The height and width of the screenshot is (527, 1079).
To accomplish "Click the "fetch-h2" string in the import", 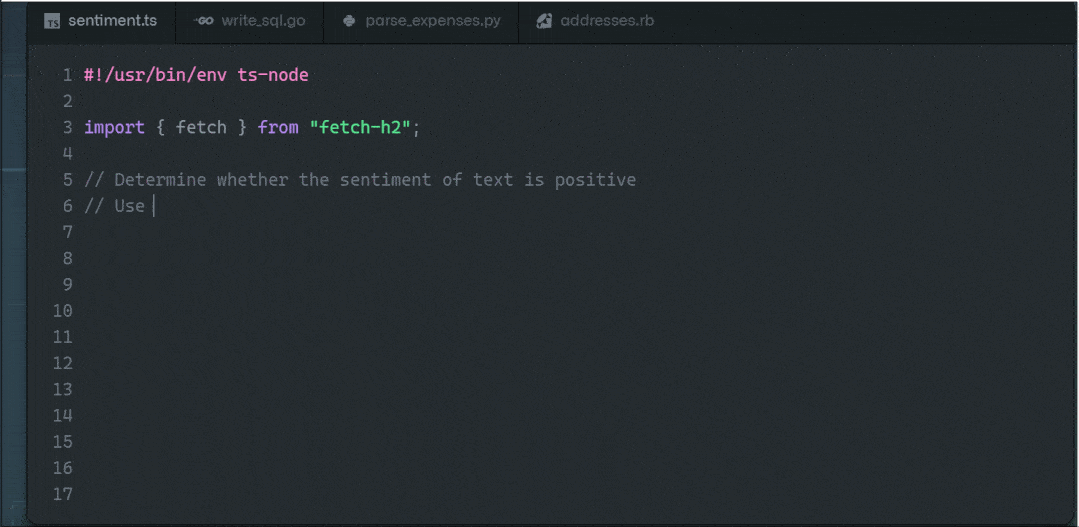I will coord(361,127).
